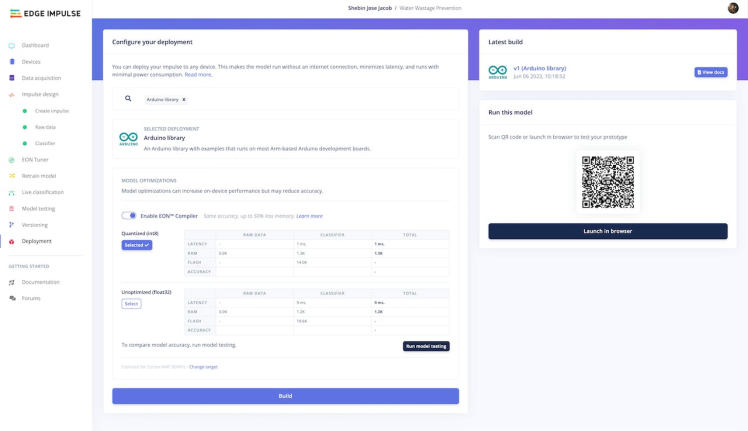Click the Arduino logo in Latest build
This screenshot has width=748, height=431.
coord(498,72)
